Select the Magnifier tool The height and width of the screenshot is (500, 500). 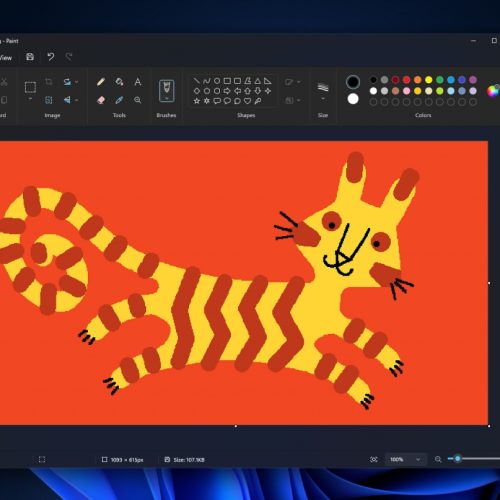tap(138, 100)
